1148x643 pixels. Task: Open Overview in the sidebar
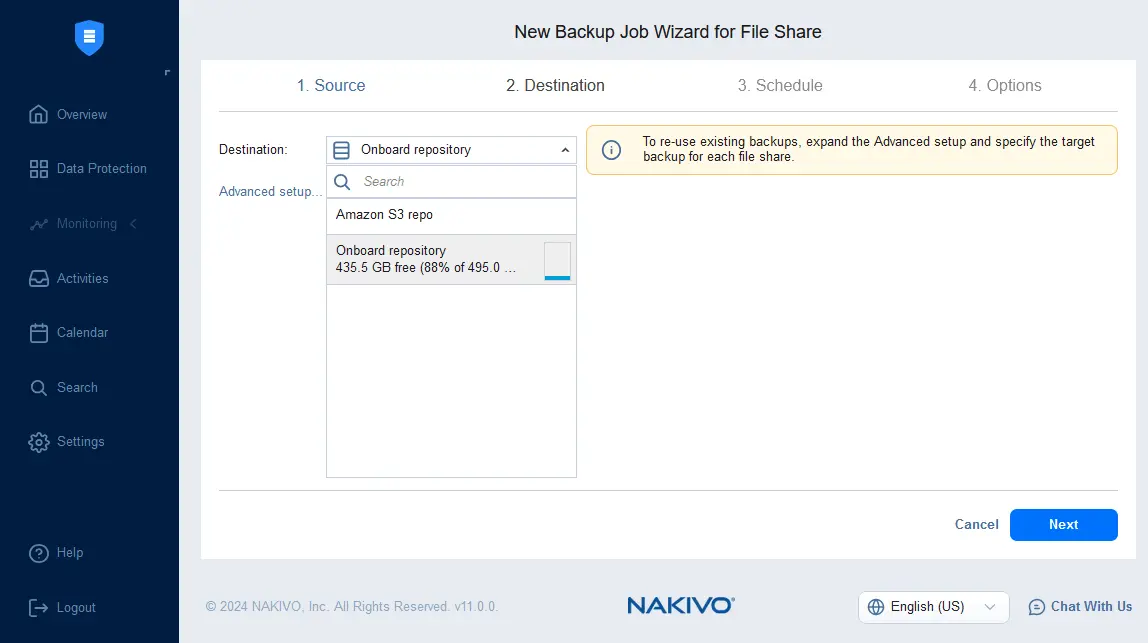(x=82, y=114)
